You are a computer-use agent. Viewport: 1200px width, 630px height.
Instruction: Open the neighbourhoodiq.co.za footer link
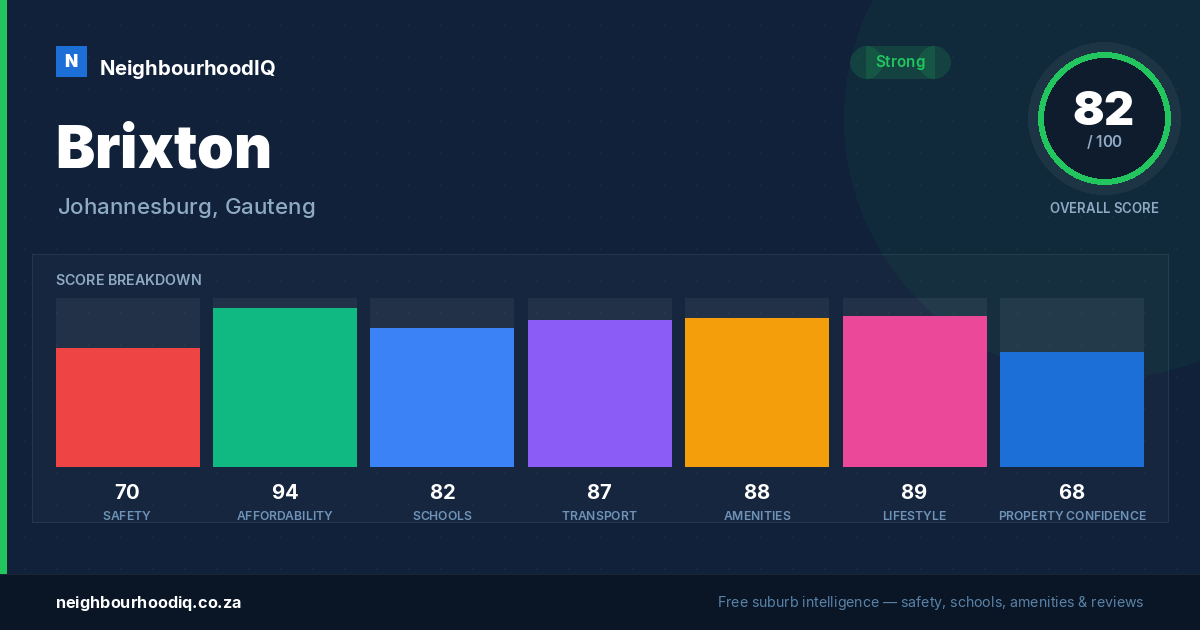148,602
